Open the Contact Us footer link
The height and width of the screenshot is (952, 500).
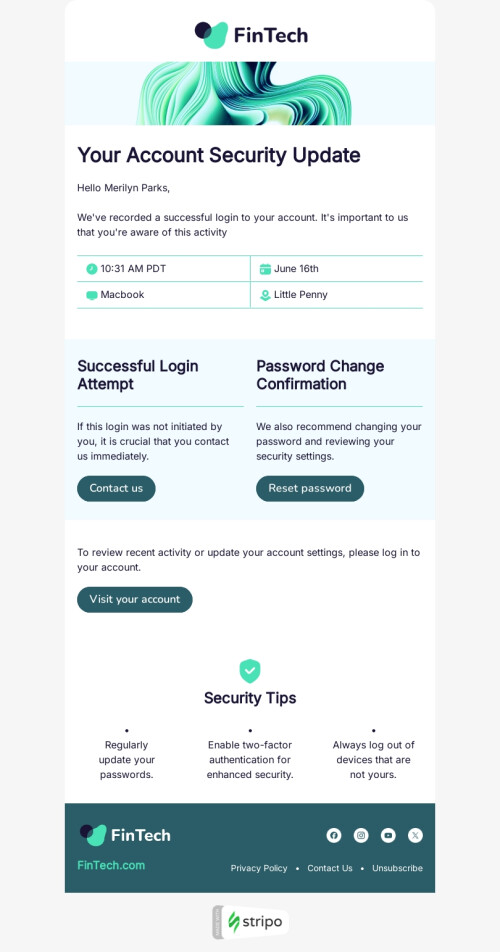click(x=329, y=868)
